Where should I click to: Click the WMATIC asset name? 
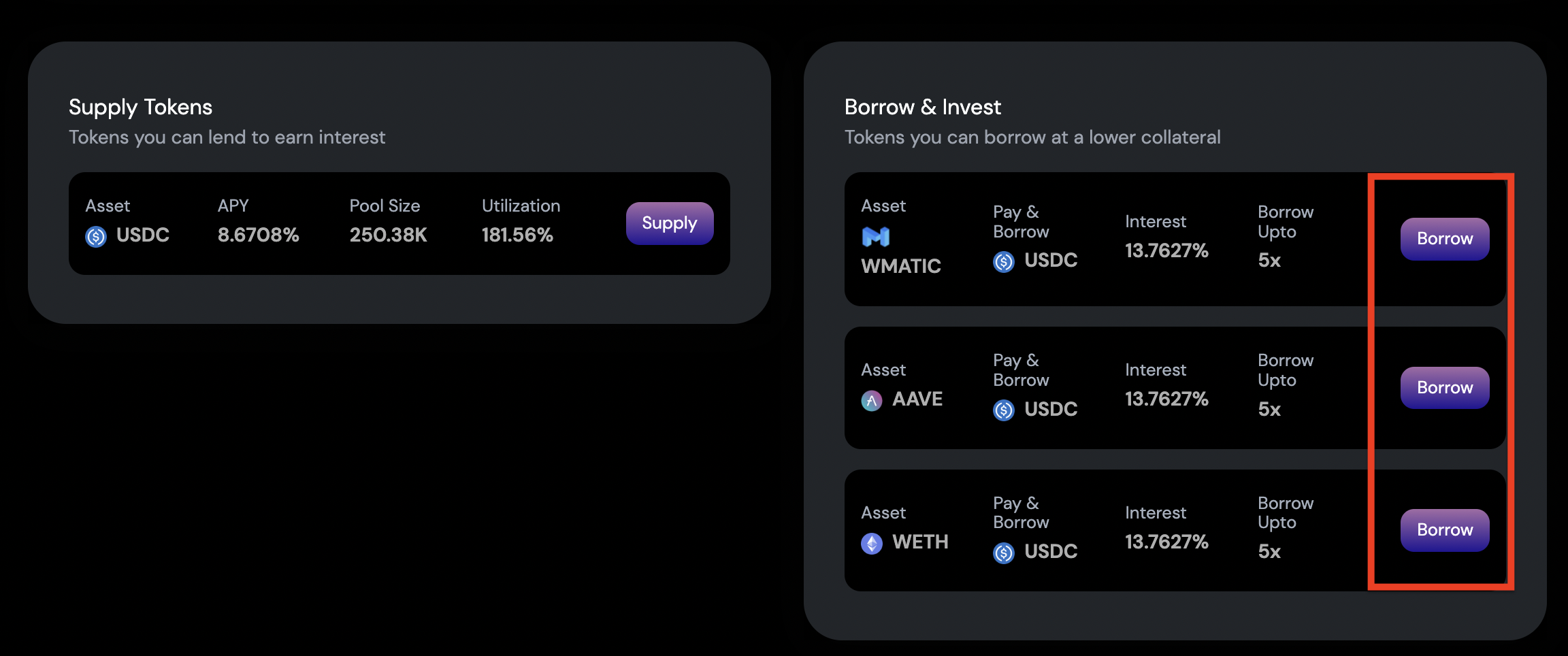point(901,266)
